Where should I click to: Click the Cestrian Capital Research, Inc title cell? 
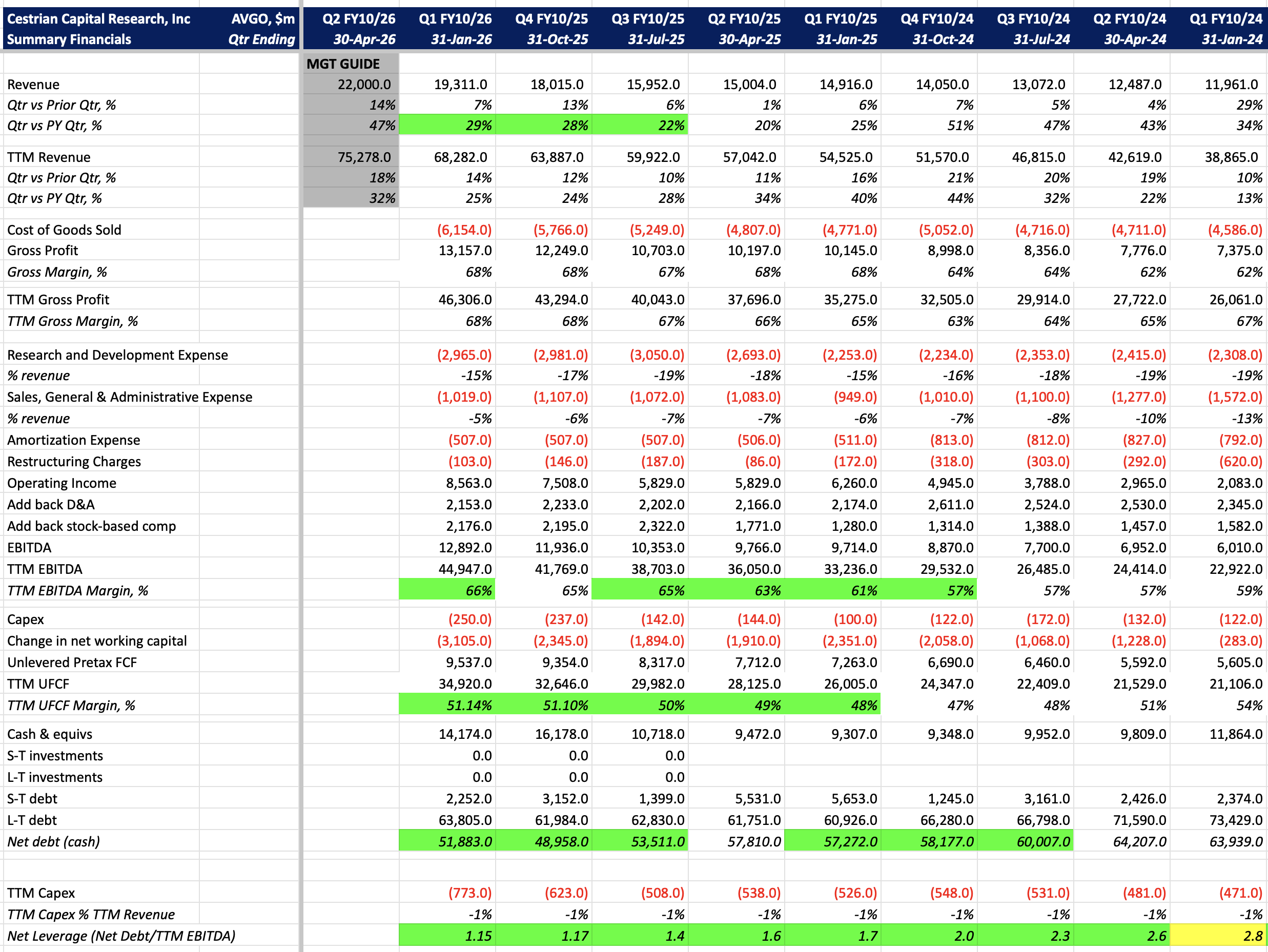click(98, 19)
